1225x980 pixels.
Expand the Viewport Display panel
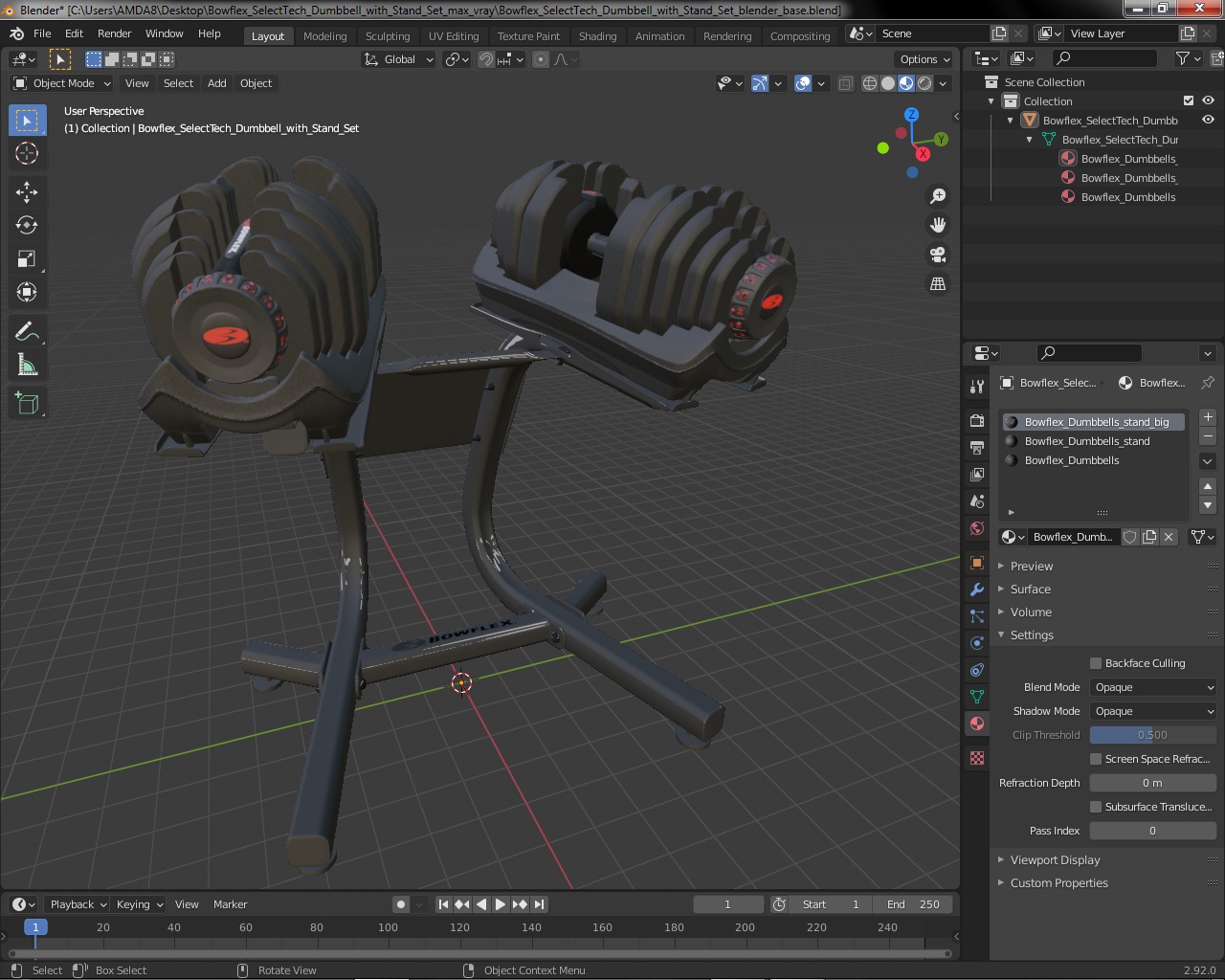click(1055, 860)
